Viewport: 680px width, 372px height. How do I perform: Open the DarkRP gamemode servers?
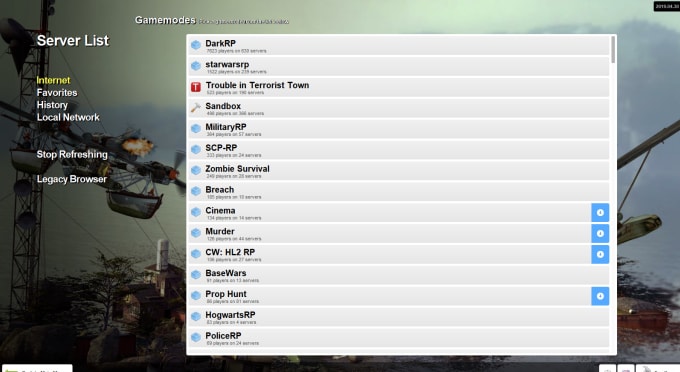(399, 45)
